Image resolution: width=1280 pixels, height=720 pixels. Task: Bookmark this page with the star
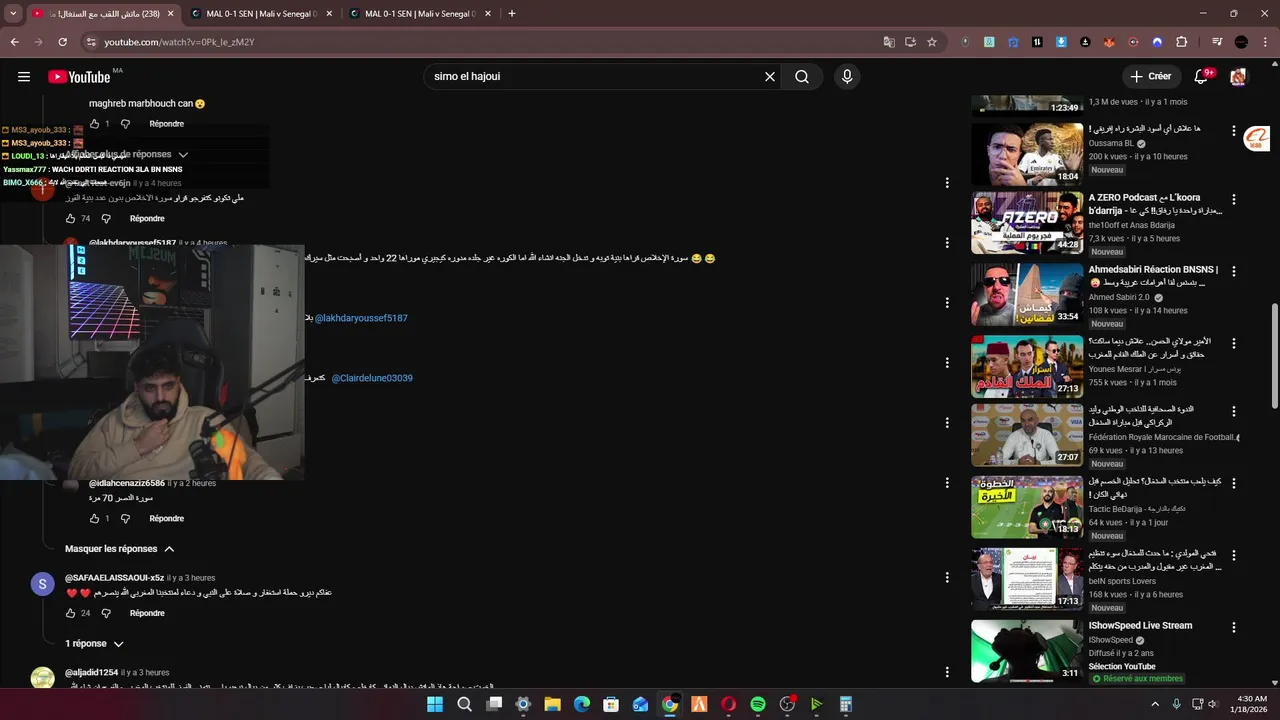point(932,42)
